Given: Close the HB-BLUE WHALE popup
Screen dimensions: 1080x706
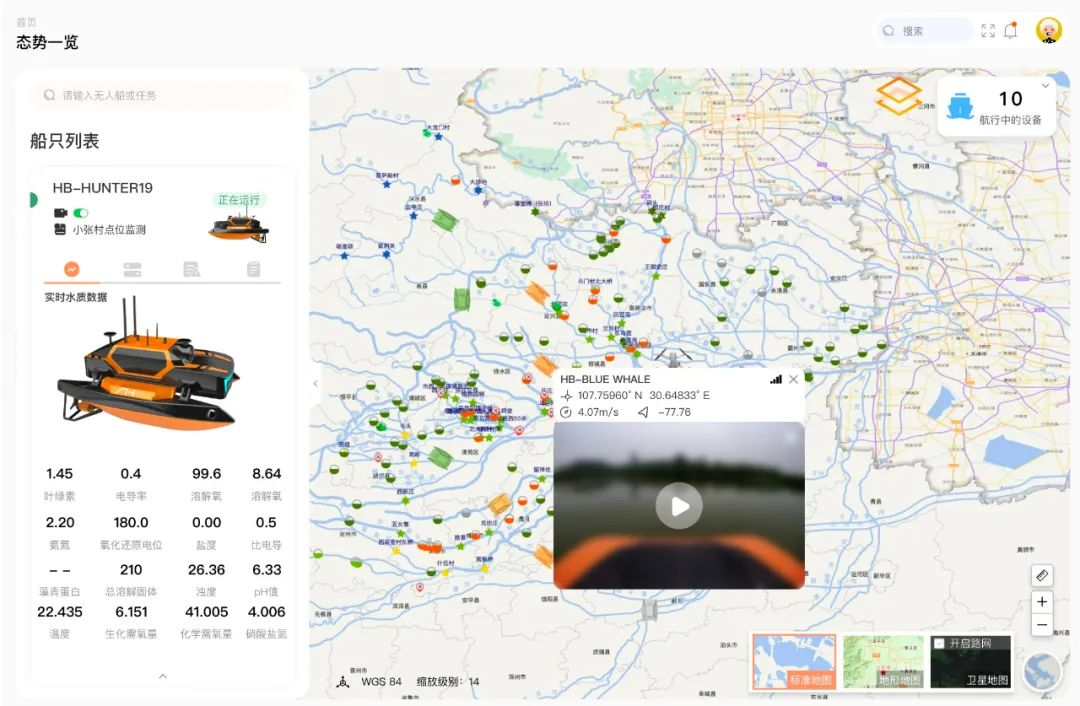Looking at the screenshot, I should tap(794, 380).
